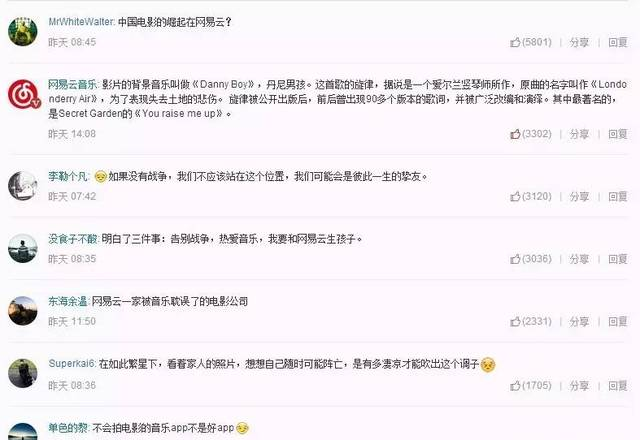Tap thumbs-up on 没食子不酸's comment

pos(530,259)
